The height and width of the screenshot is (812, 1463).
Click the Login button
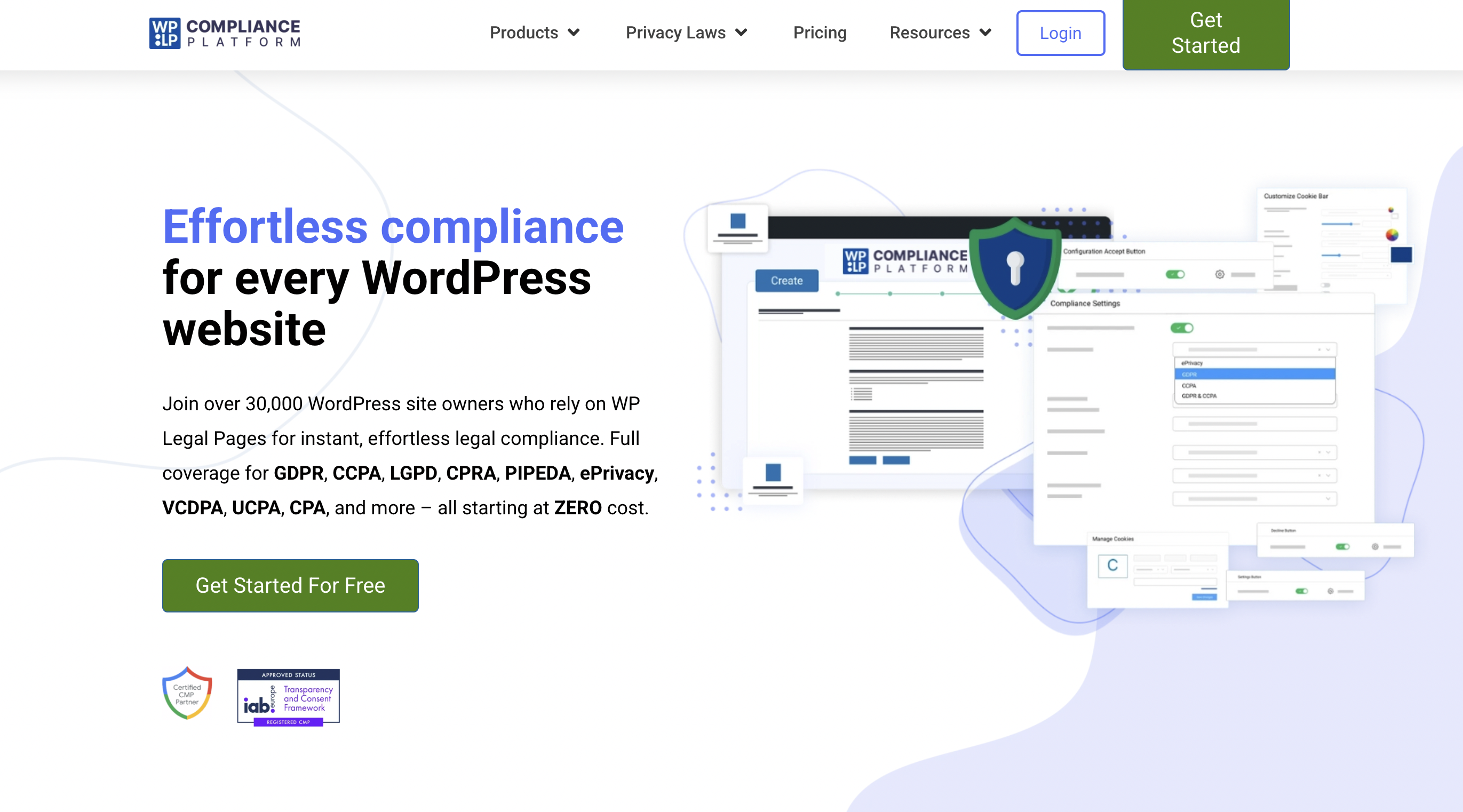coord(1060,33)
